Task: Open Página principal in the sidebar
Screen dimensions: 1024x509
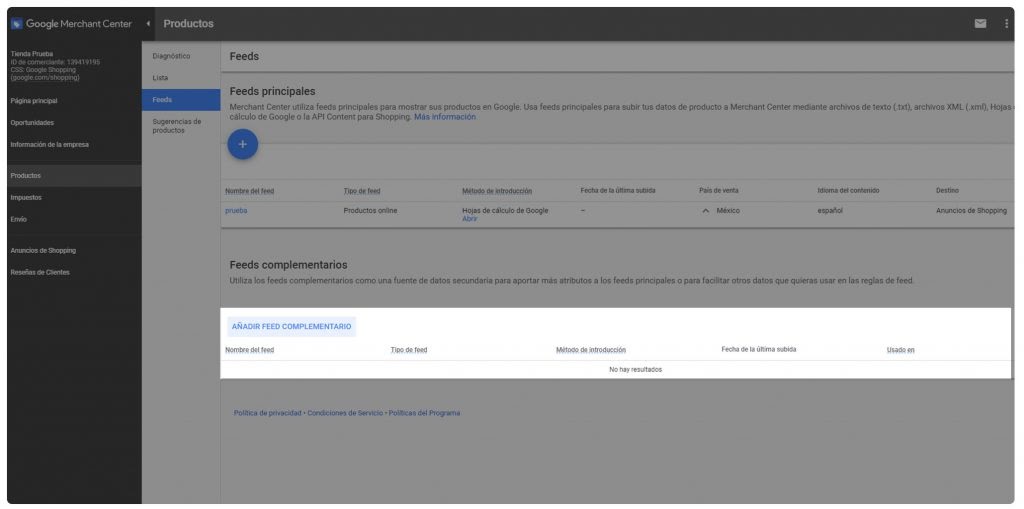Action: tap(34, 101)
